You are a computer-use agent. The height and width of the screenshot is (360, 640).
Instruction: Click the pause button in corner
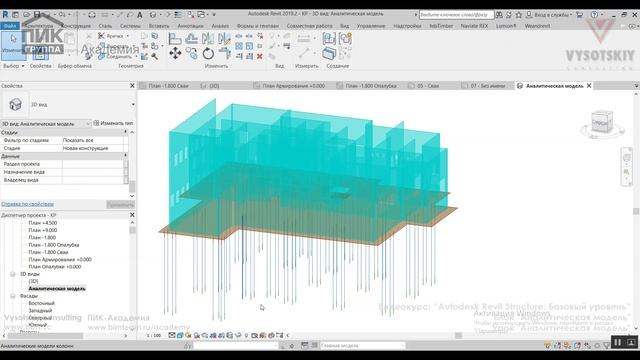pos(618,342)
